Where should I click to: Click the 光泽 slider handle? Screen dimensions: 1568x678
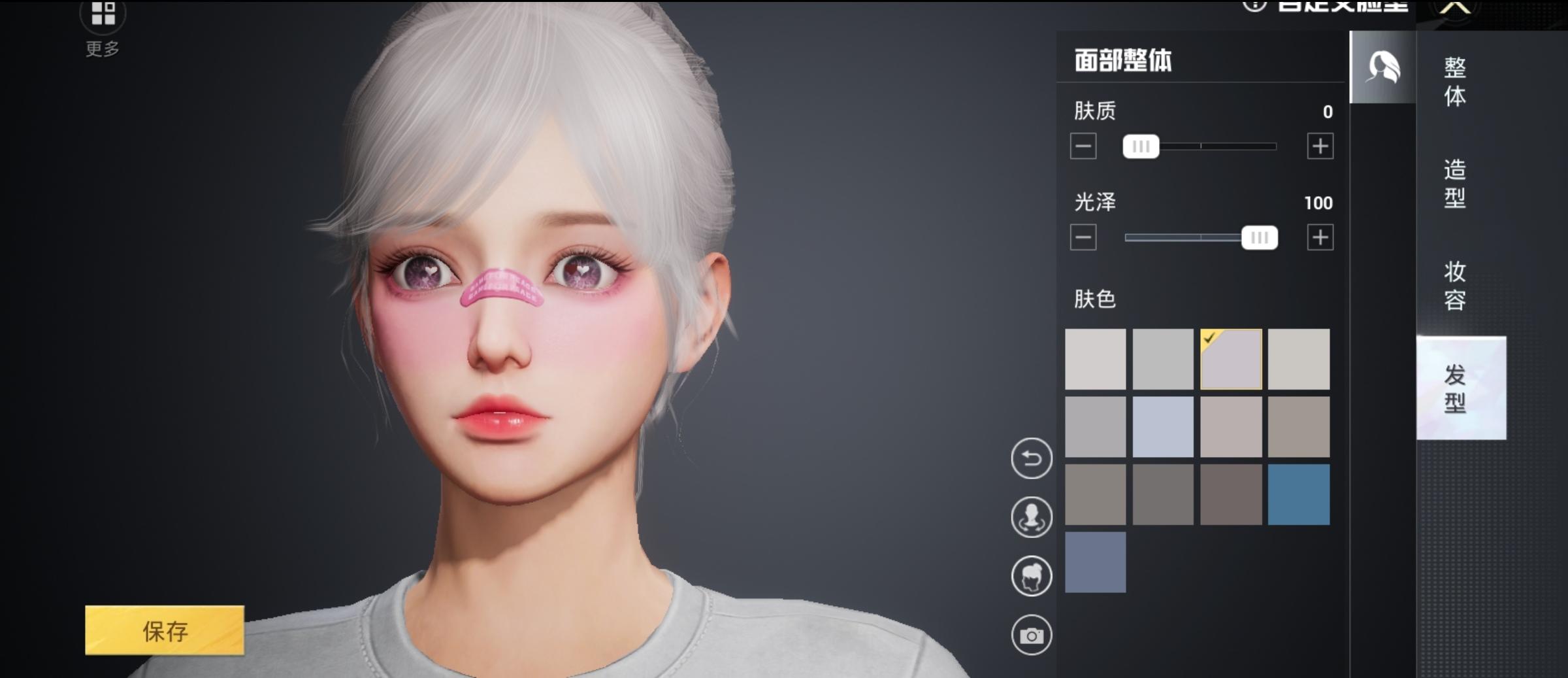click(1260, 238)
